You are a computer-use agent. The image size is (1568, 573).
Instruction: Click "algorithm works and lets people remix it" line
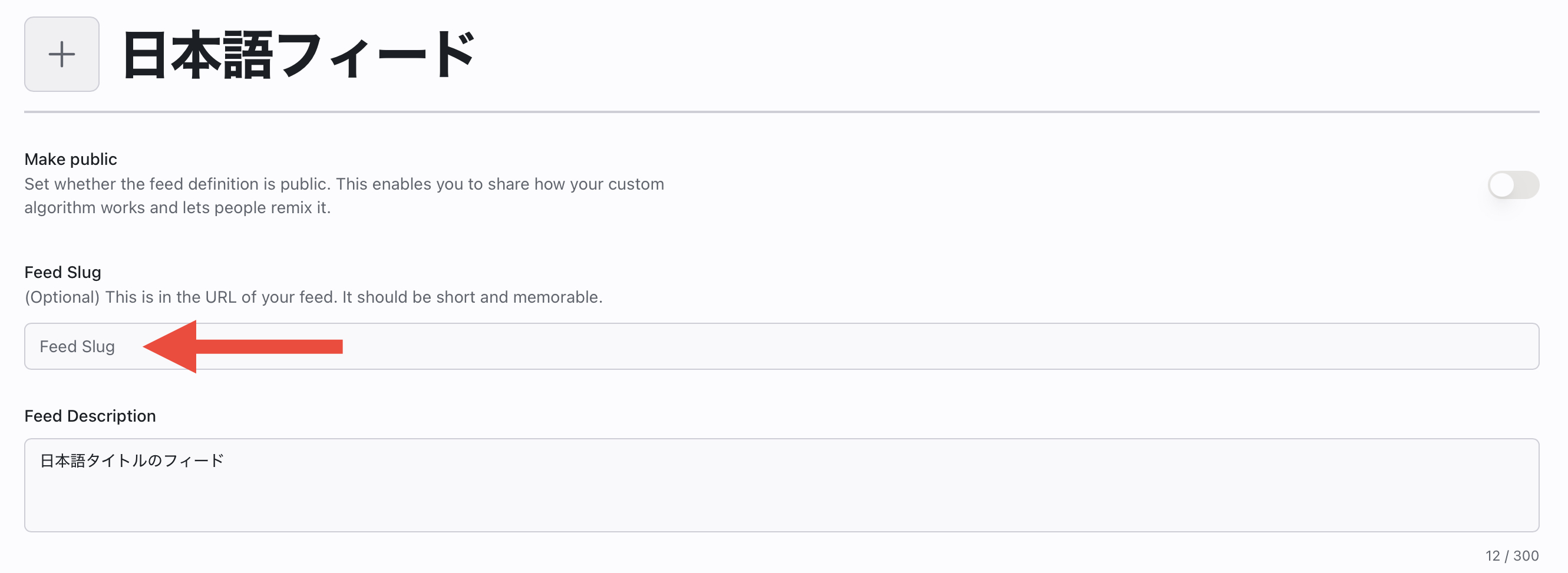[177, 208]
